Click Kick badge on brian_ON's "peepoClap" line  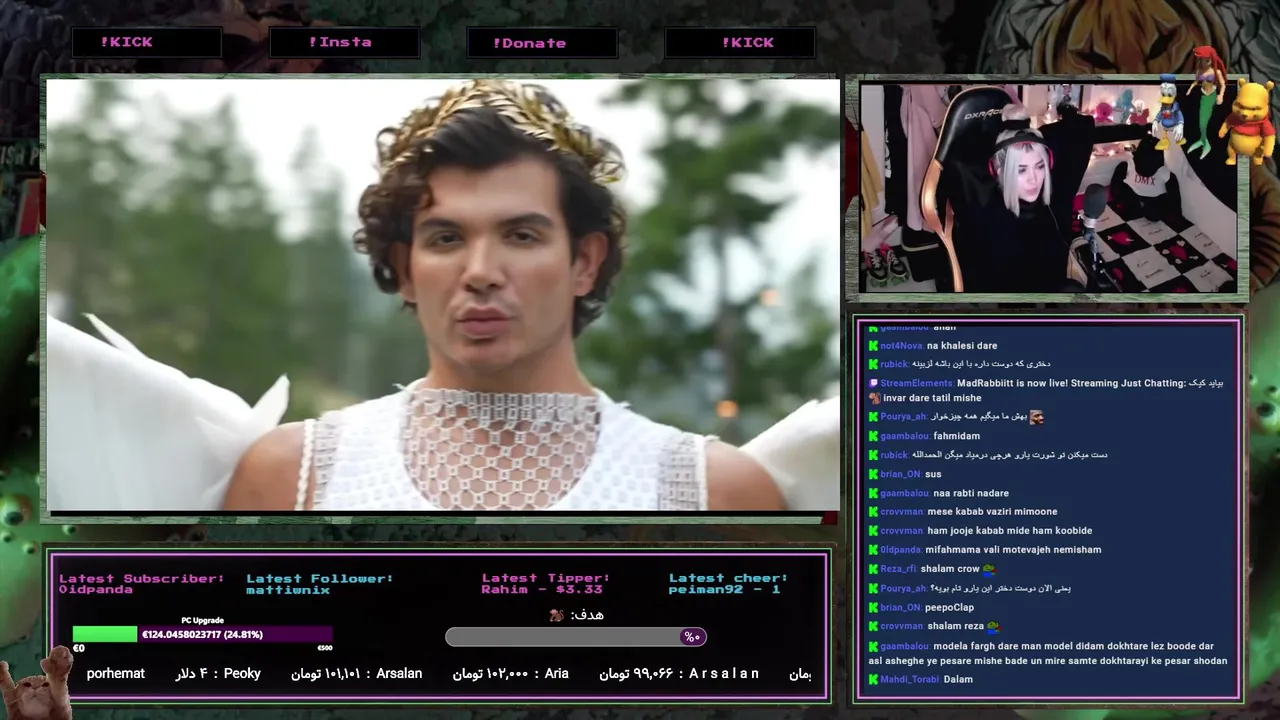(x=873, y=607)
